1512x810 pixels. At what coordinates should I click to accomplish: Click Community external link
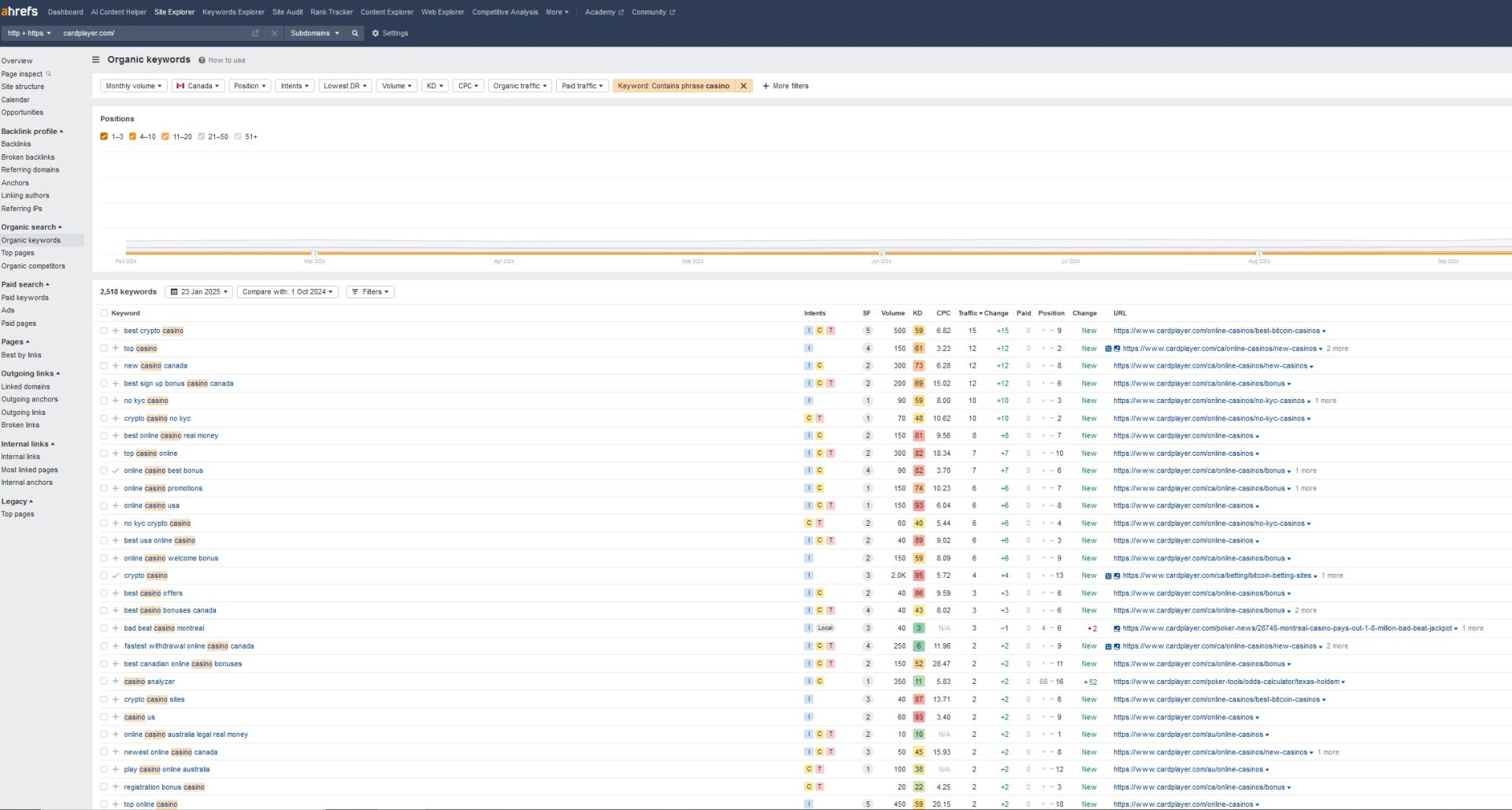[653, 12]
